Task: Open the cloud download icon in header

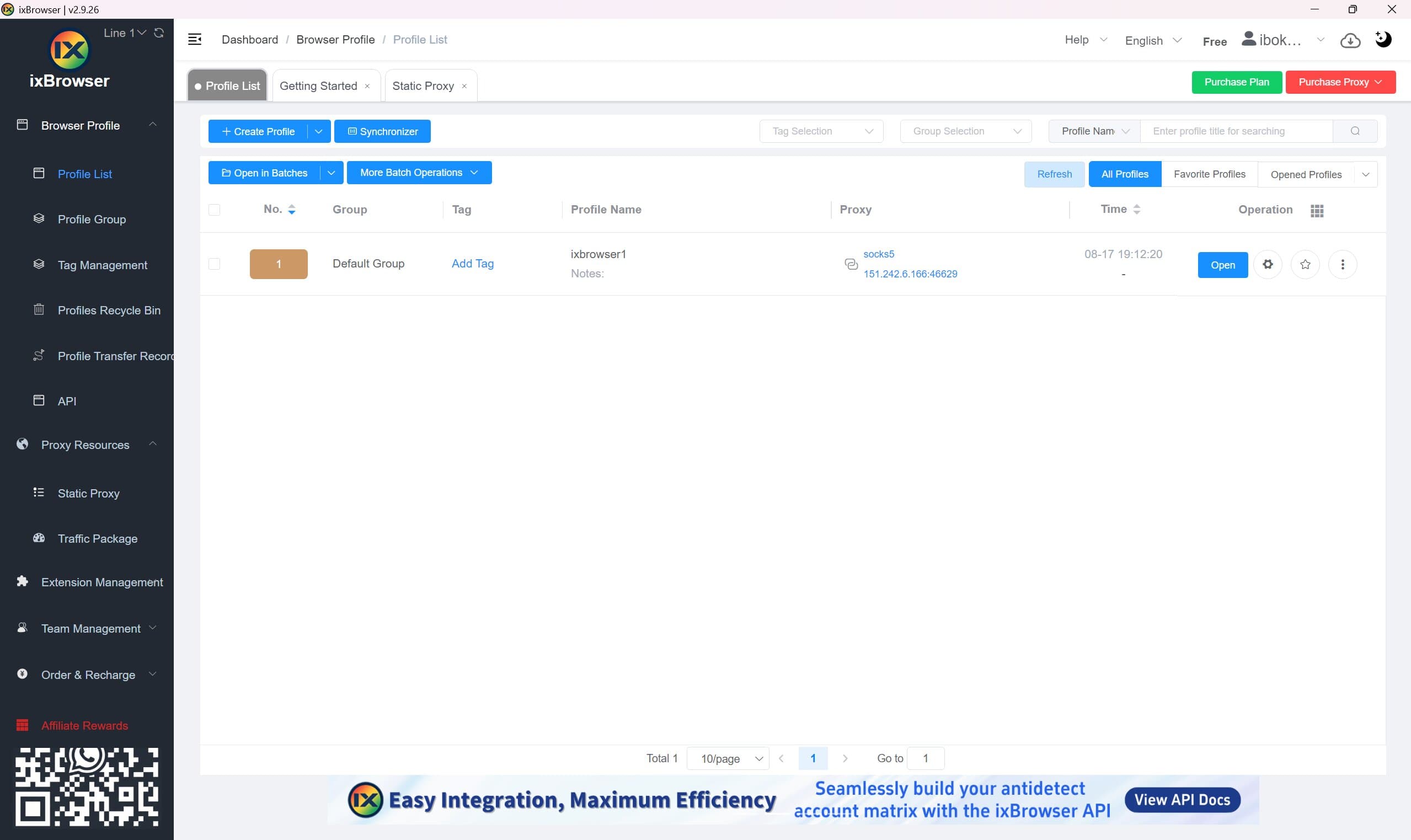Action: pos(1350,40)
